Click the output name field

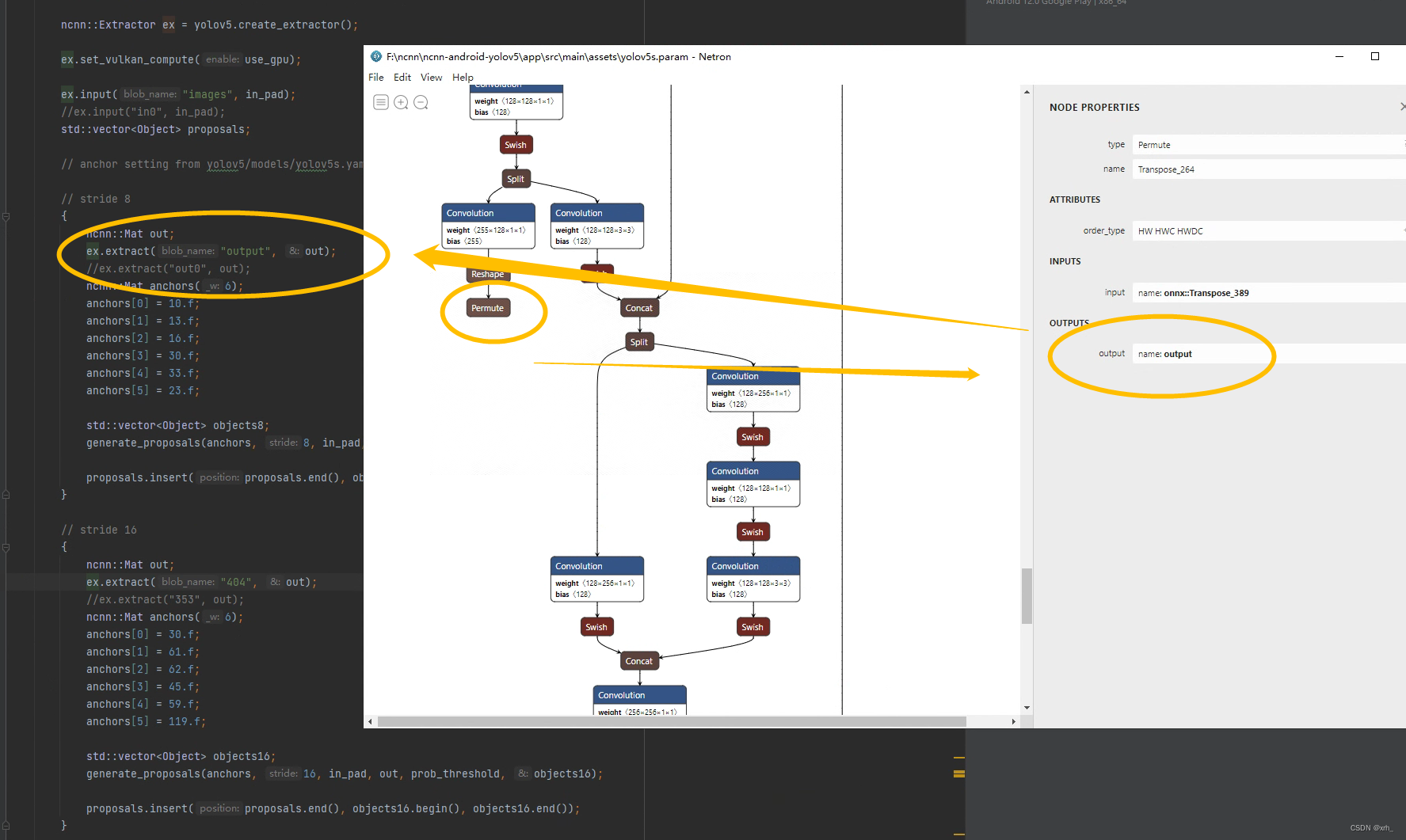coord(1267,354)
